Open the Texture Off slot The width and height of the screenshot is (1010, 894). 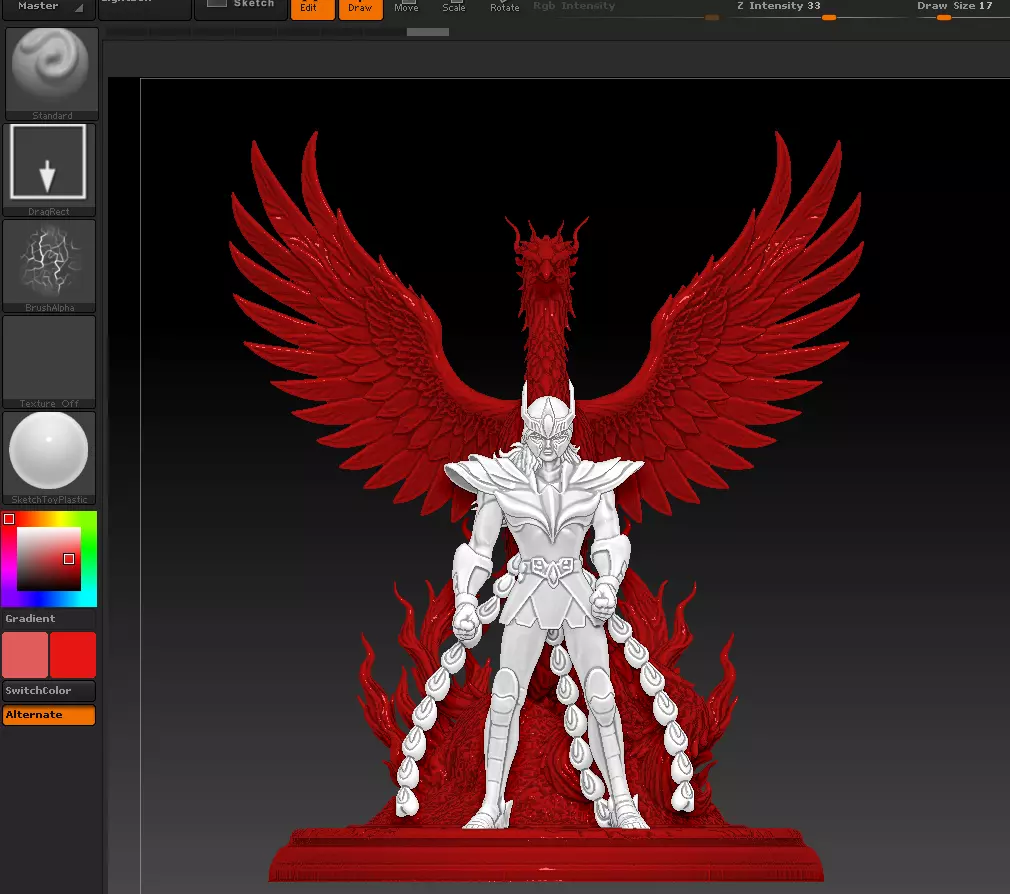tap(49, 361)
